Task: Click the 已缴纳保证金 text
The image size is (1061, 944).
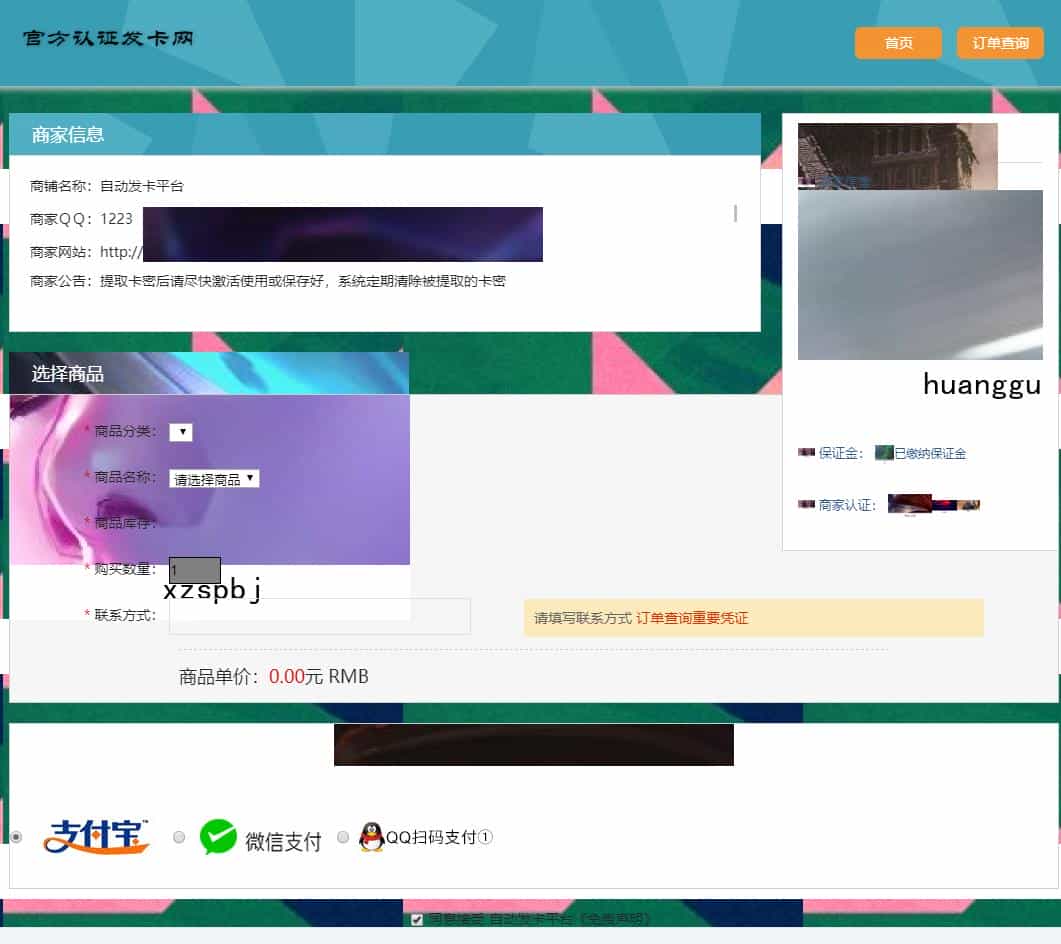Action: [x=930, y=453]
